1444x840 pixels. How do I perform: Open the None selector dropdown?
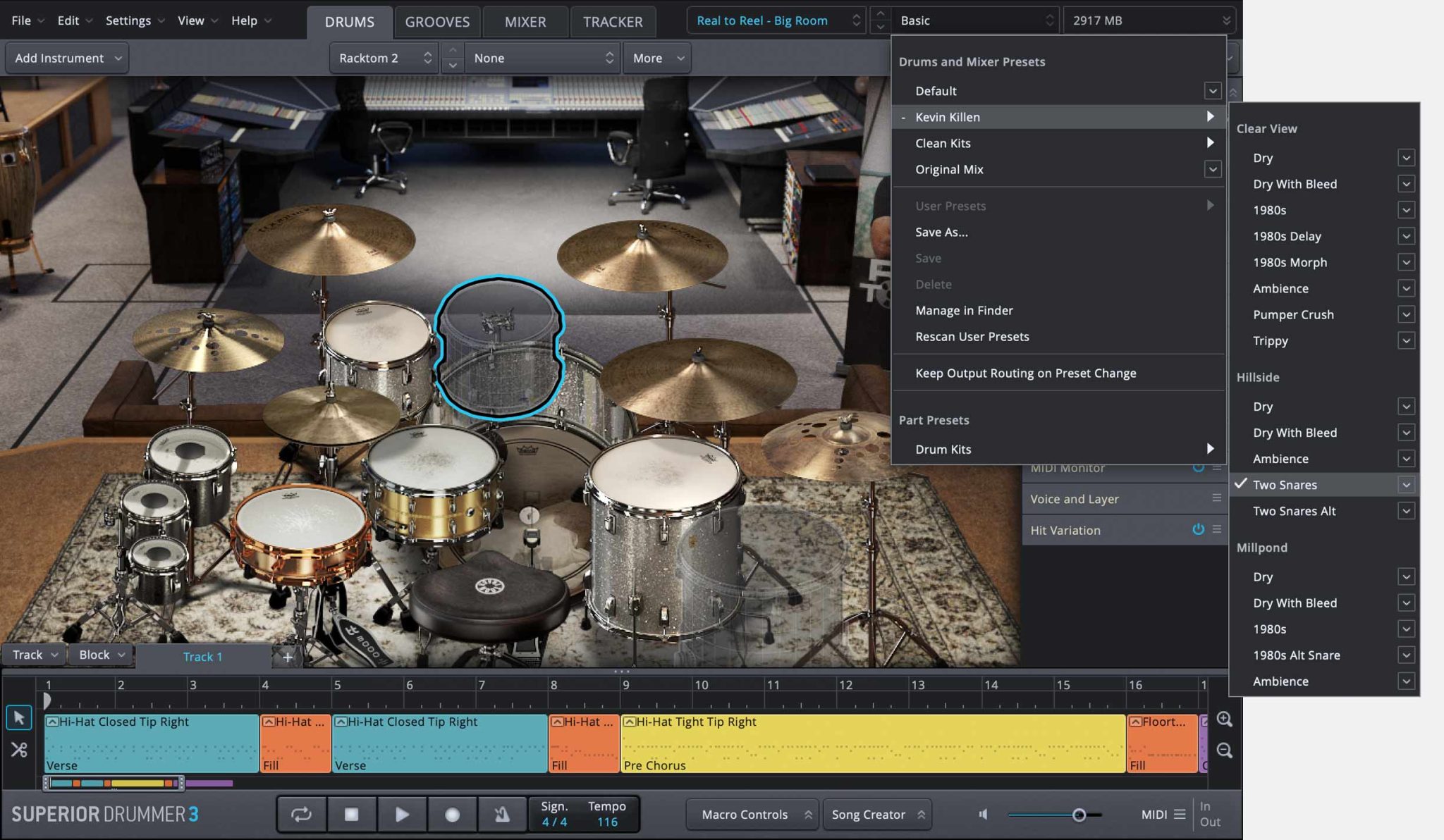click(x=543, y=58)
